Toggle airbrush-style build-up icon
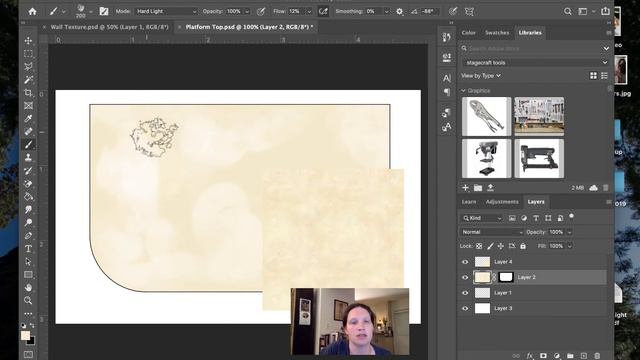Screen dimensions: 640x360 pos(323,11)
